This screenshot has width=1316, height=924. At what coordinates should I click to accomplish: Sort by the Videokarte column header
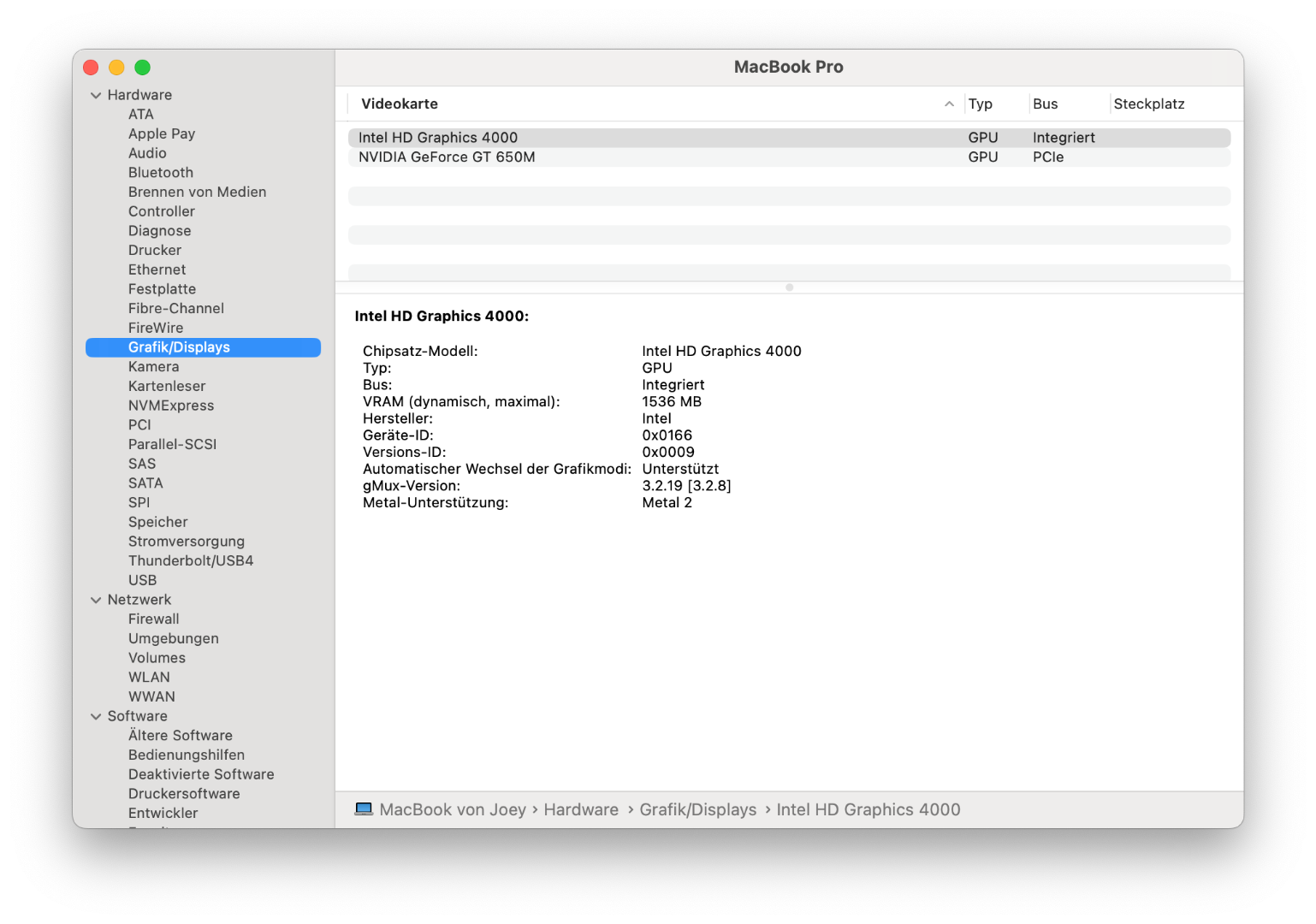(400, 104)
